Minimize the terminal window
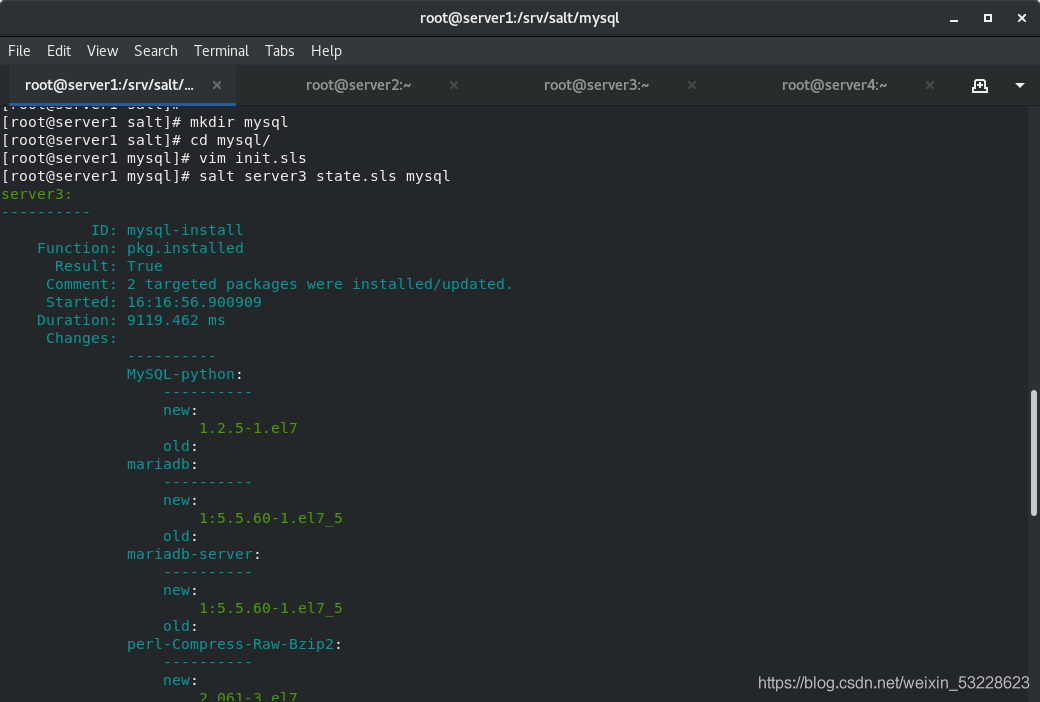 coord(954,19)
